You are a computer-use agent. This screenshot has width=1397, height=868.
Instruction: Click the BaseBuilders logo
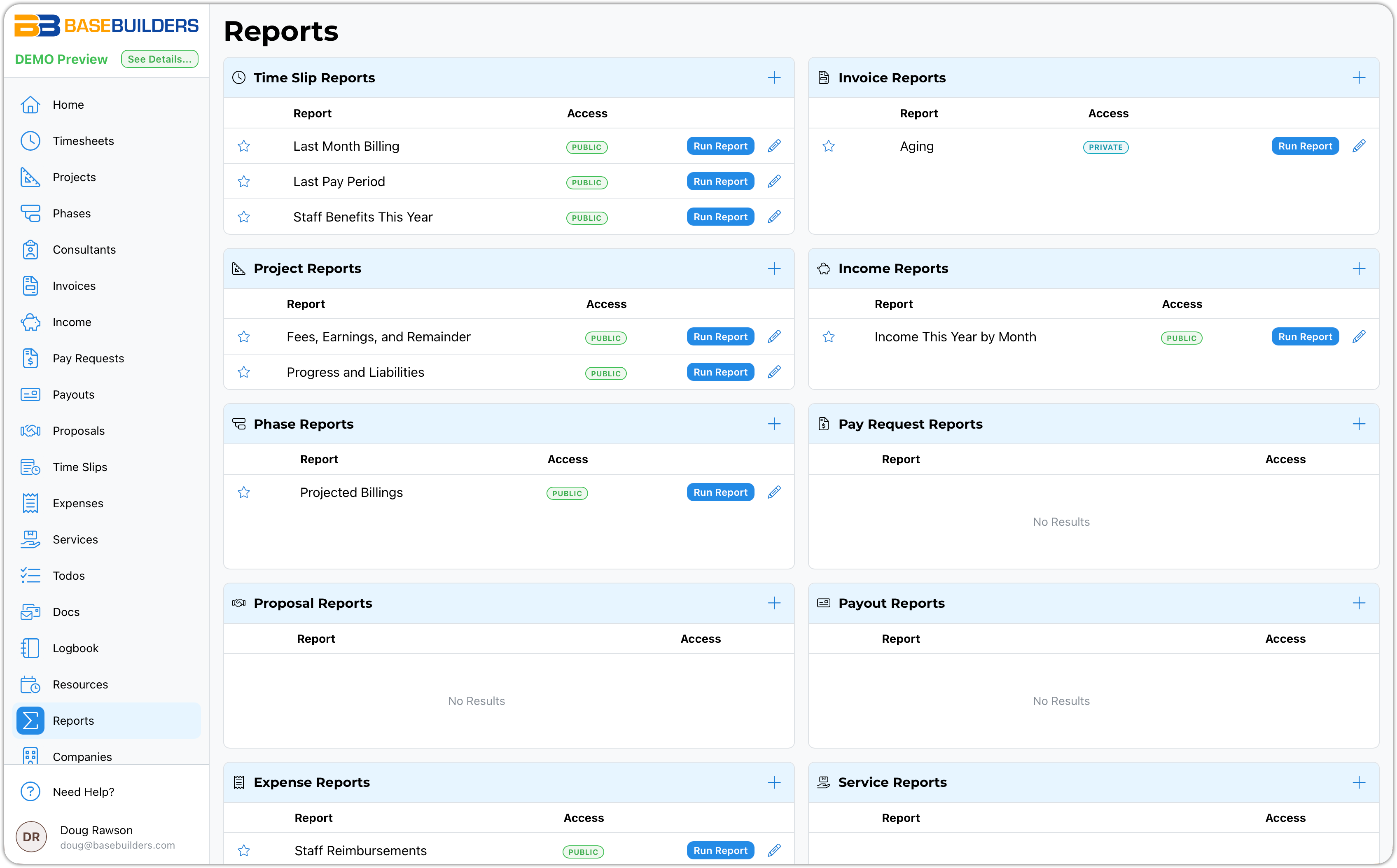(x=106, y=26)
